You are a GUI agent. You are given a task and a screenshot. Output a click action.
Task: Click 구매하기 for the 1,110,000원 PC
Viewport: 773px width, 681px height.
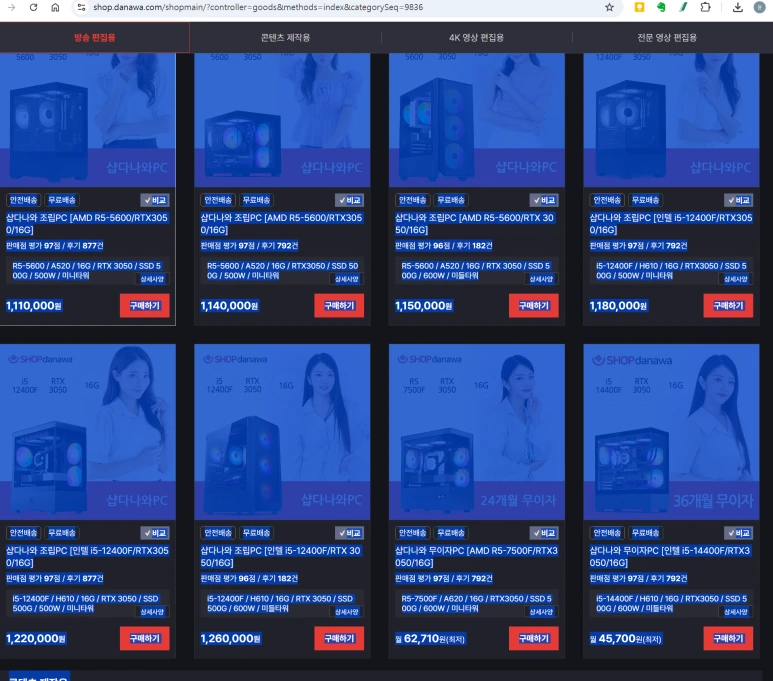[x=144, y=306]
